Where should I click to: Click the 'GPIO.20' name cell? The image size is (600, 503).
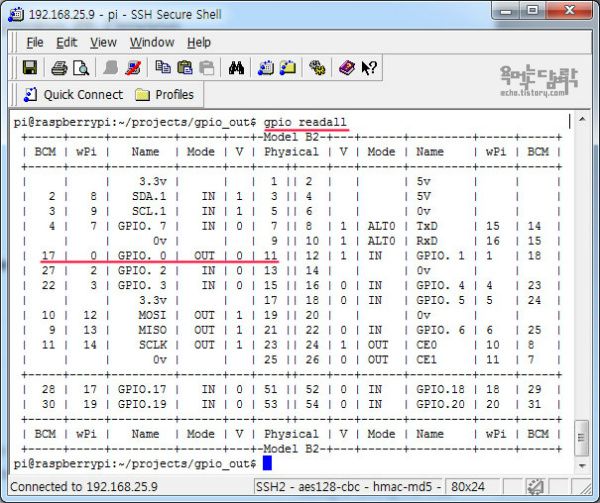point(440,404)
